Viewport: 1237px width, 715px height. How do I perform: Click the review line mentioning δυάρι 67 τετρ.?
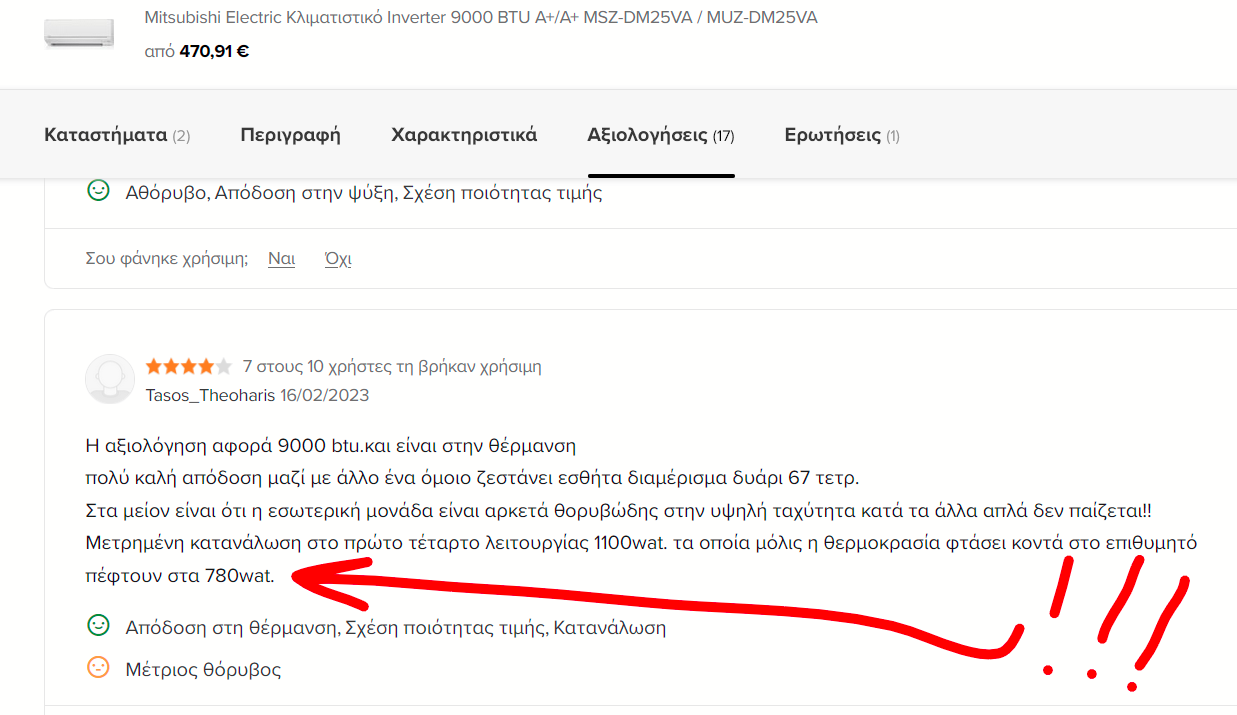coord(472,478)
